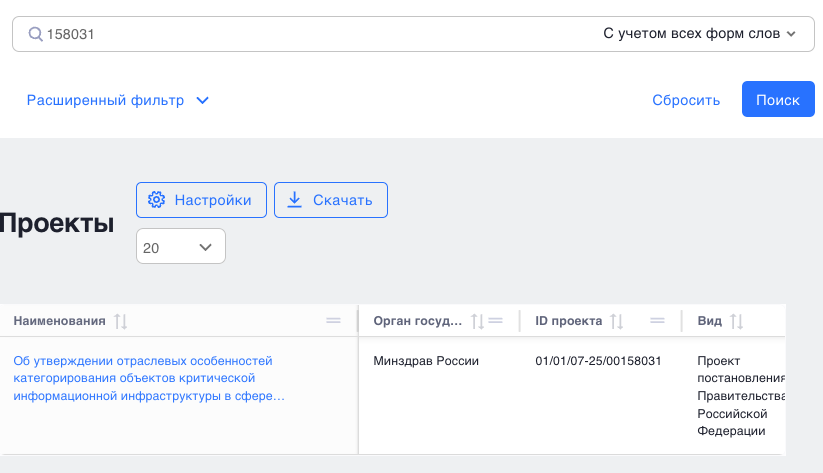Sort the Вид column with its arrows
This screenshot has height=473, width=823.
coord(737,321)
